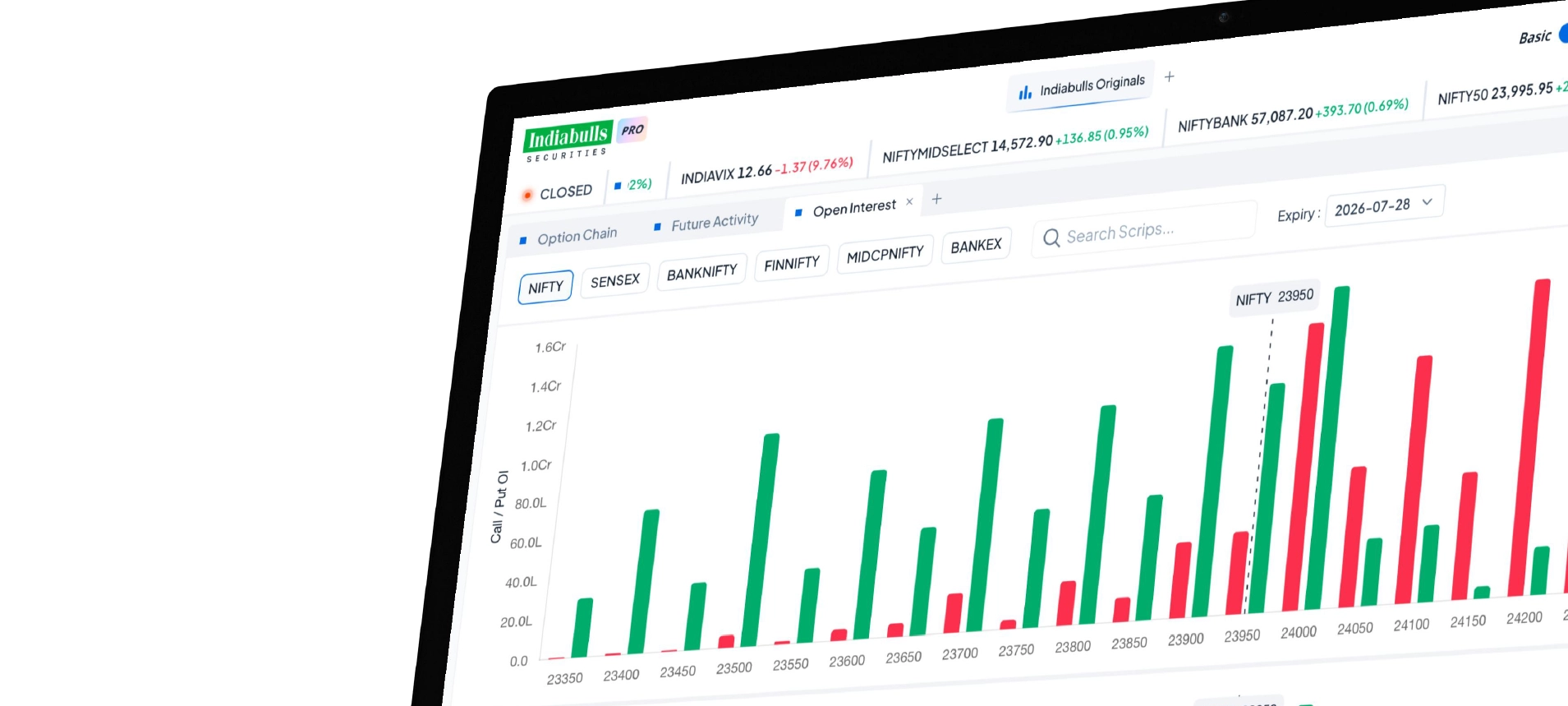1568x706 pixels.
Task: Click the green bar at strike 23400
Action: click(644, 582)
